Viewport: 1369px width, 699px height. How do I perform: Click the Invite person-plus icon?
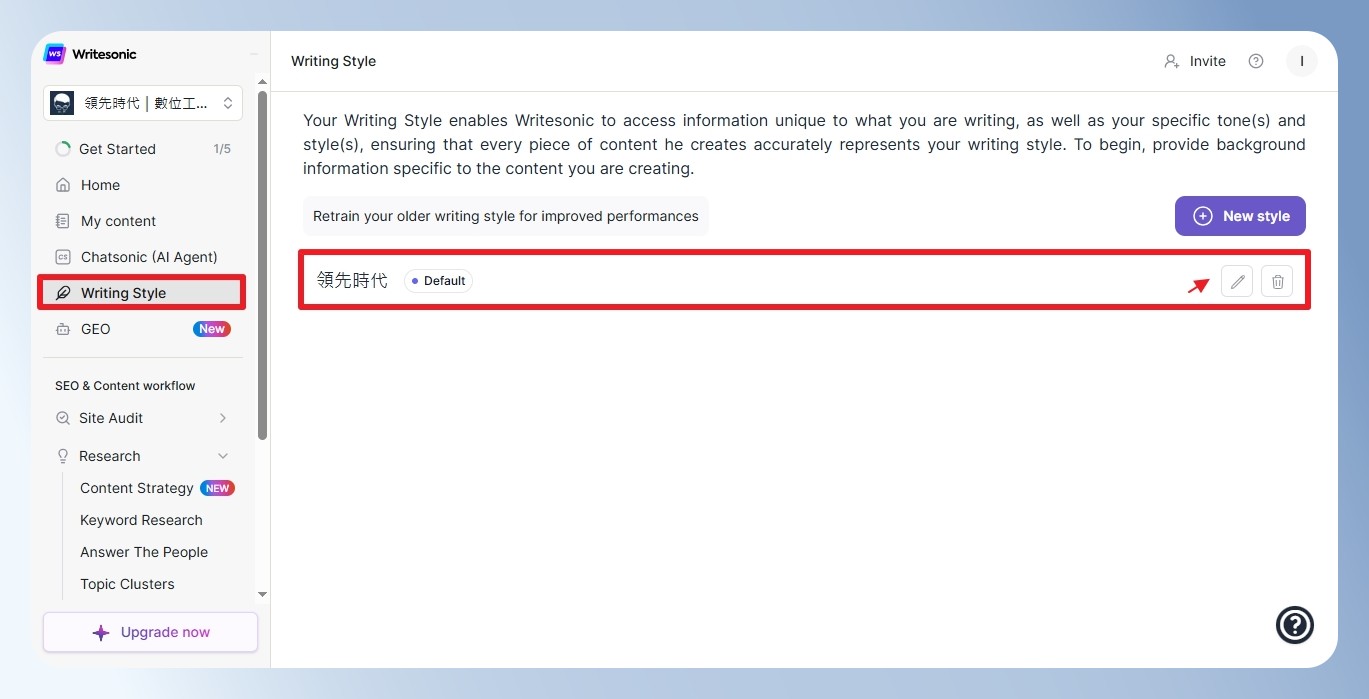point(1172,61)
